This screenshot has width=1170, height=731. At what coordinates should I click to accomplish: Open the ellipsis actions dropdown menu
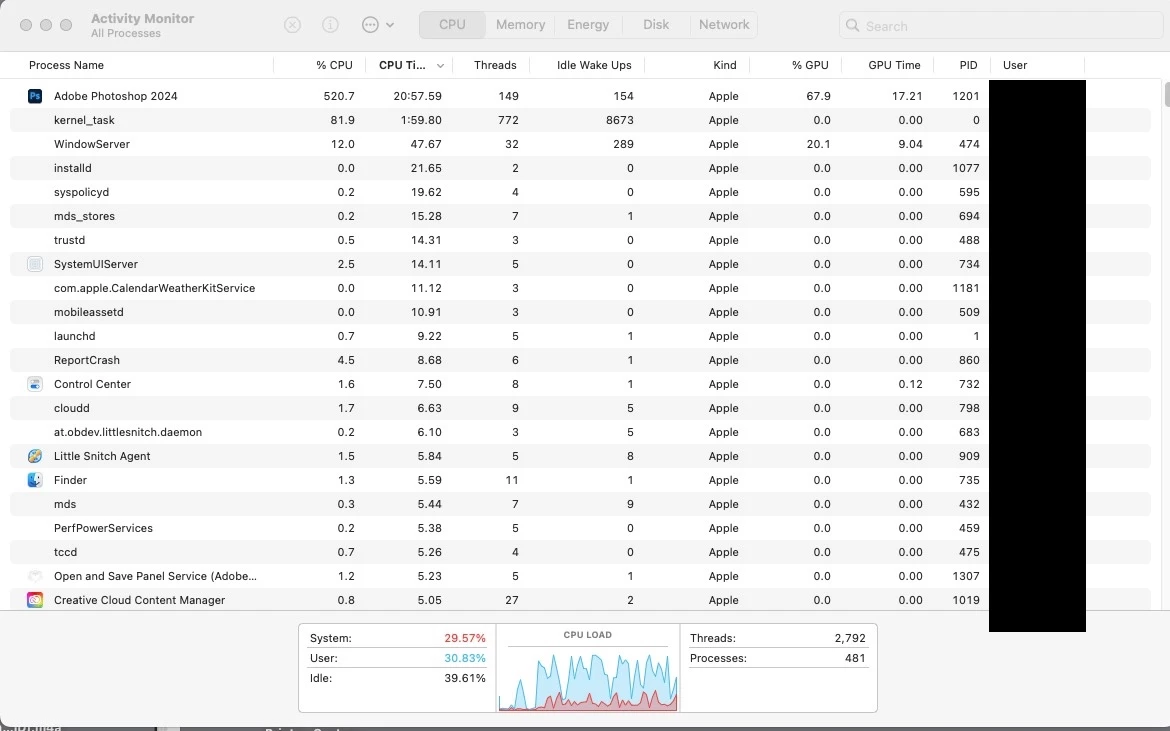pos(378,25)
